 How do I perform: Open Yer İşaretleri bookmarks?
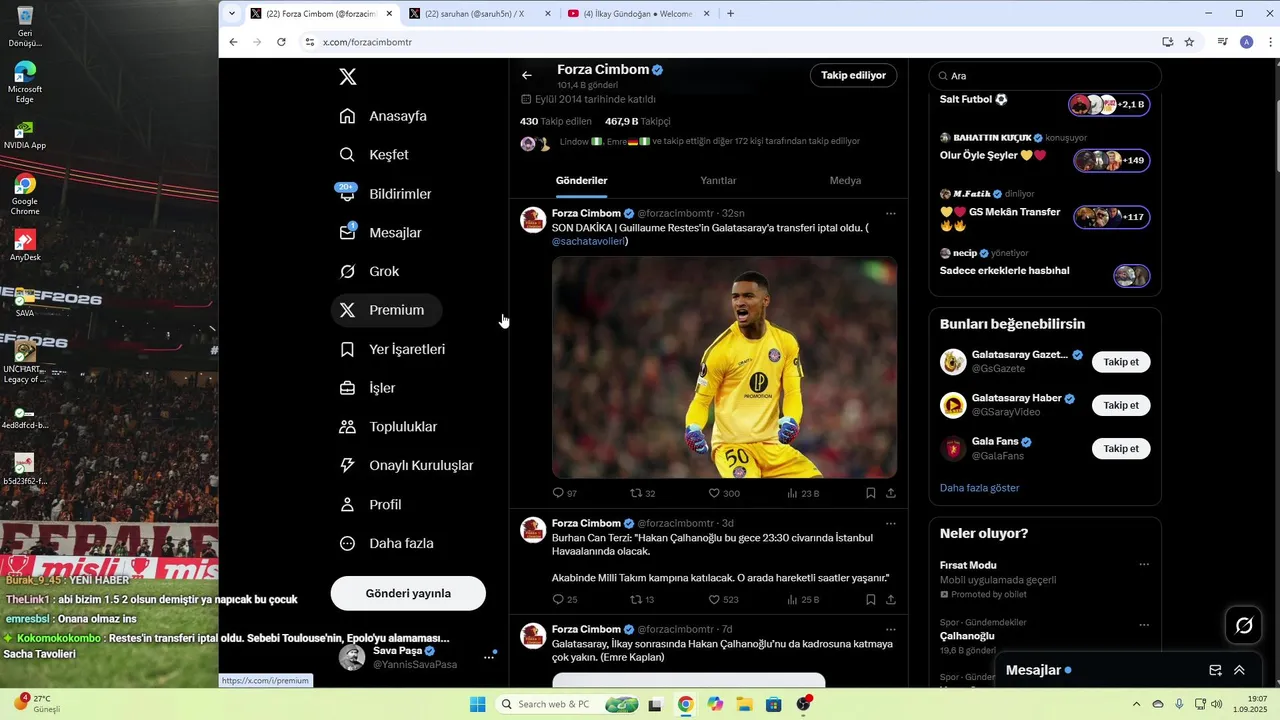[393, 349]
